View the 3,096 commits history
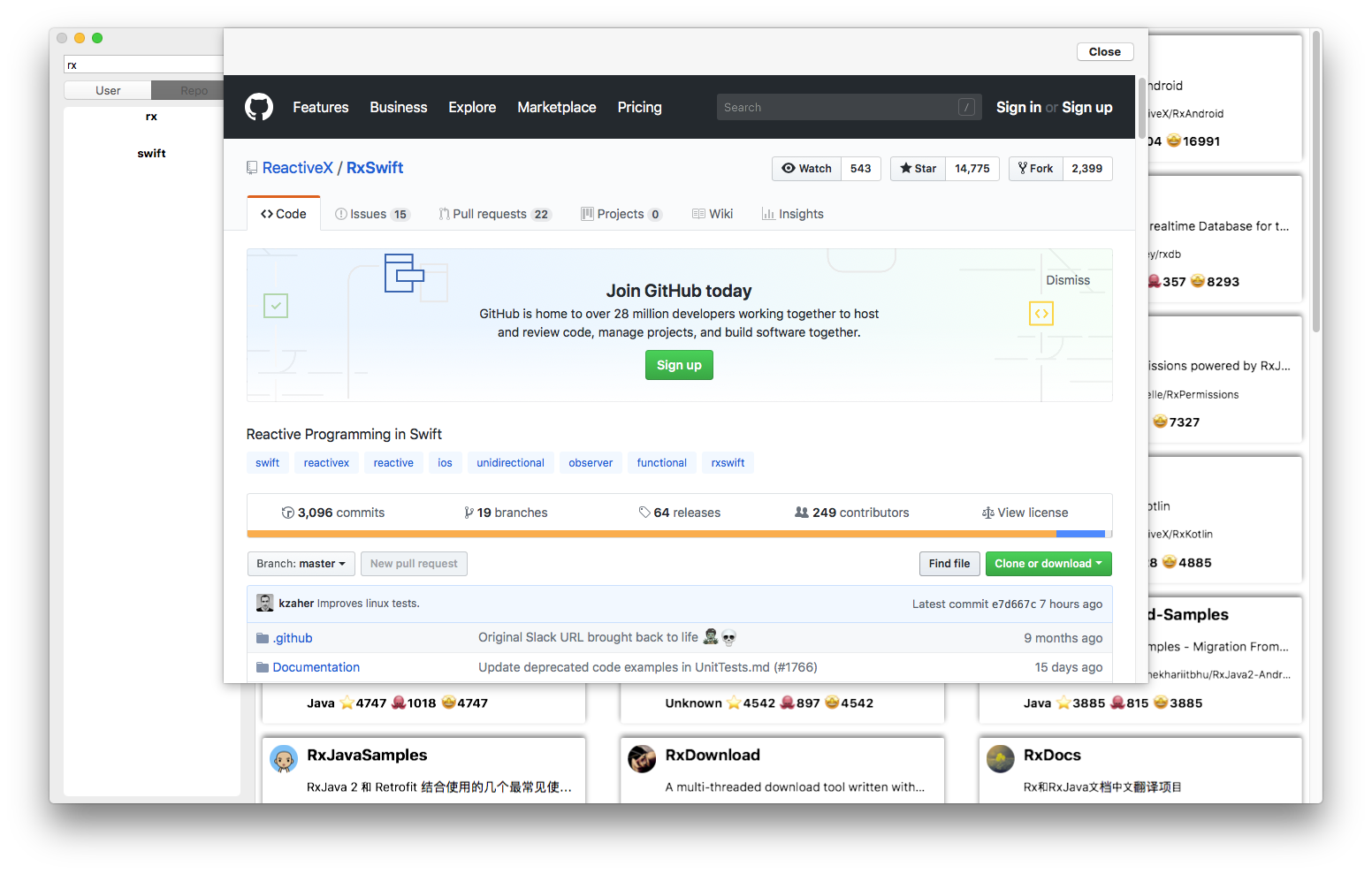 [333, 513]
